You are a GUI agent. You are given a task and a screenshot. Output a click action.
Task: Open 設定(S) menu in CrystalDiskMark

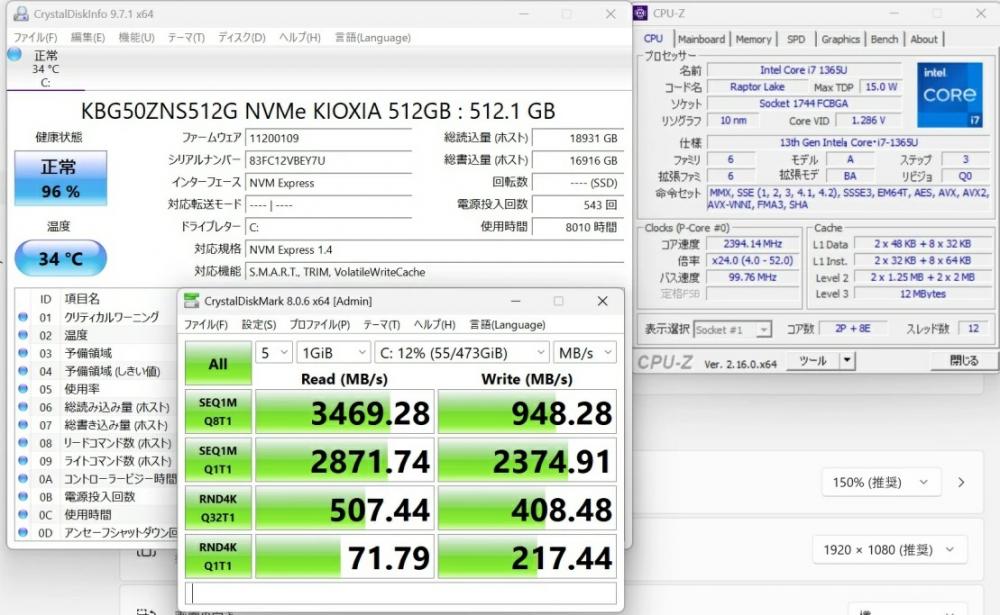259,325
